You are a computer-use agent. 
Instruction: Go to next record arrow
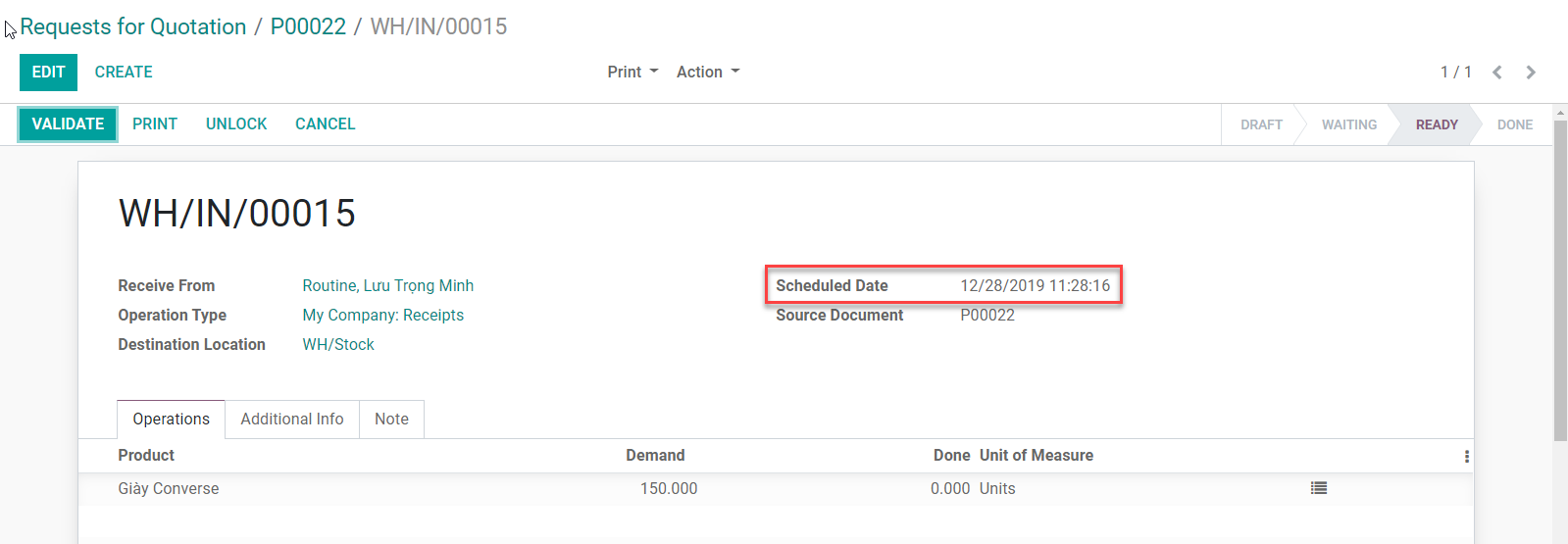[x=1530, y=73]
